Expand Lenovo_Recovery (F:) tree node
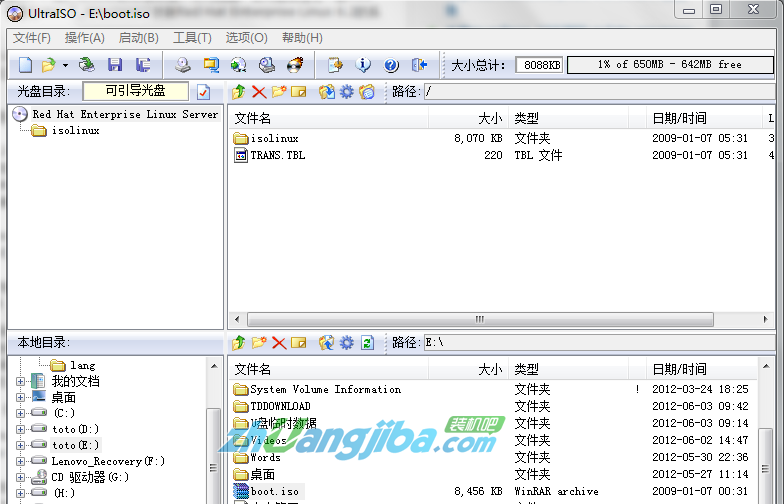784x504 pixels. [21, 461]
